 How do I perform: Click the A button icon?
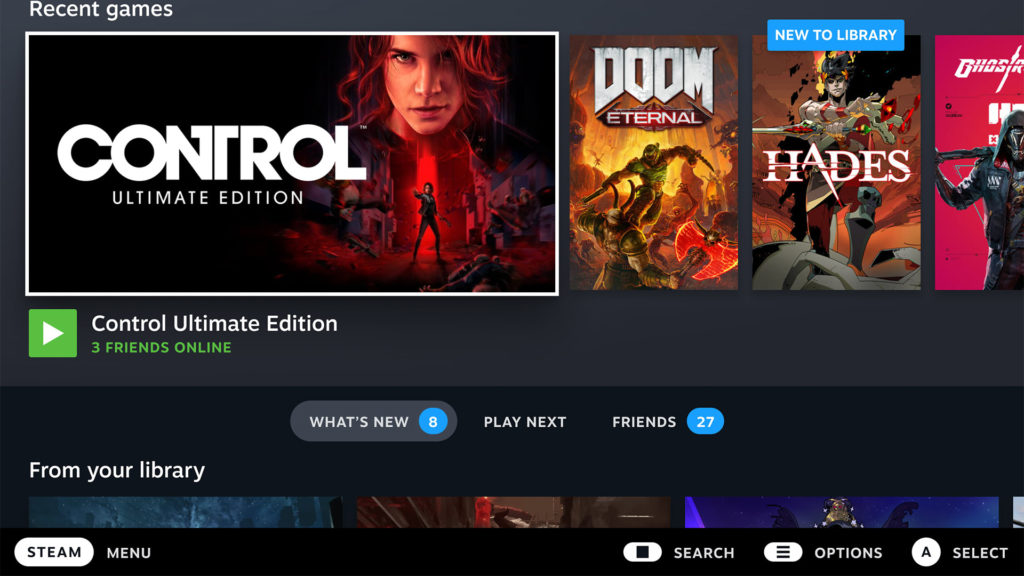pyautogui.click(x=926, y=552)
